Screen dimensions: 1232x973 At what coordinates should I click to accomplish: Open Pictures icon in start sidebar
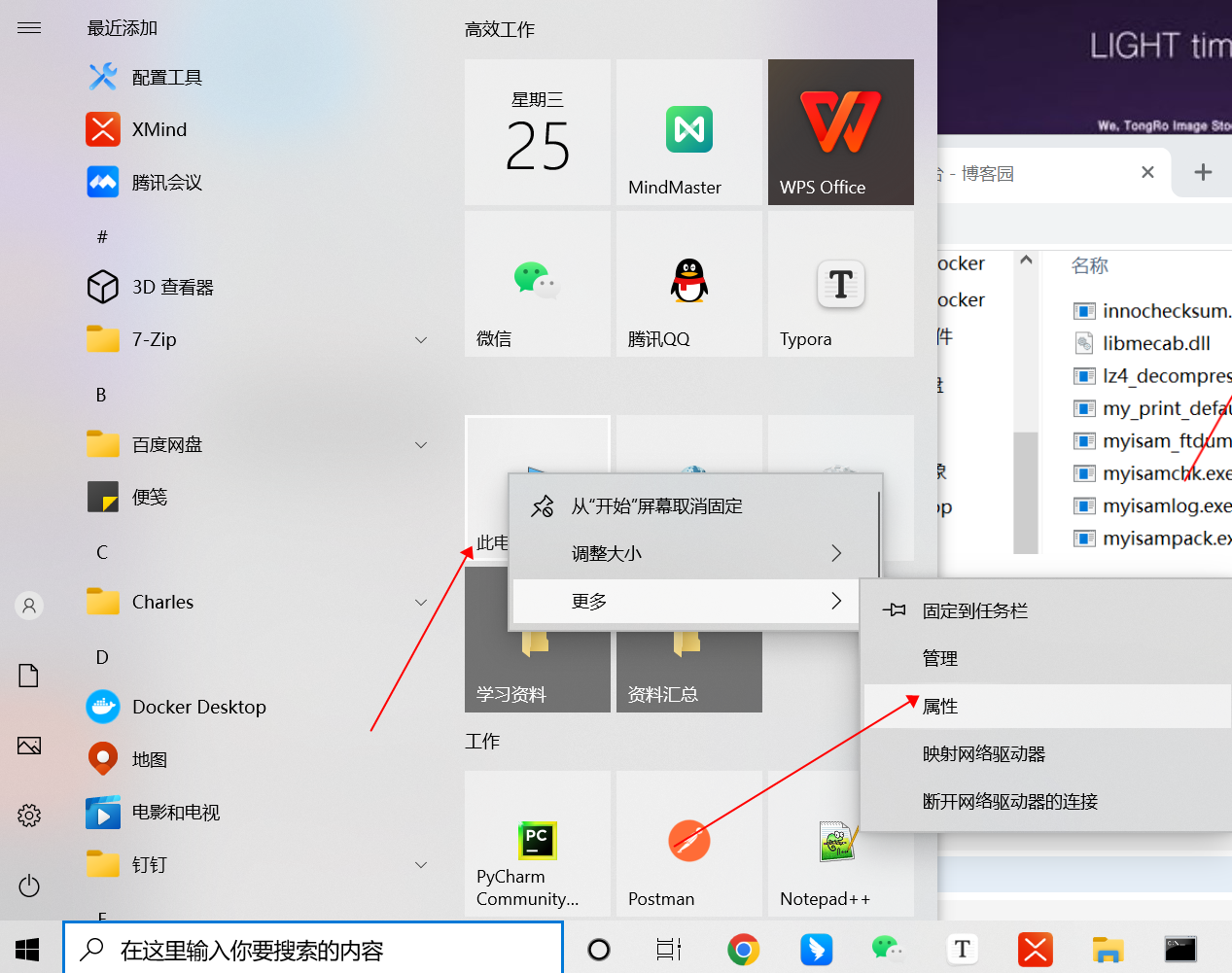point(29,746)
